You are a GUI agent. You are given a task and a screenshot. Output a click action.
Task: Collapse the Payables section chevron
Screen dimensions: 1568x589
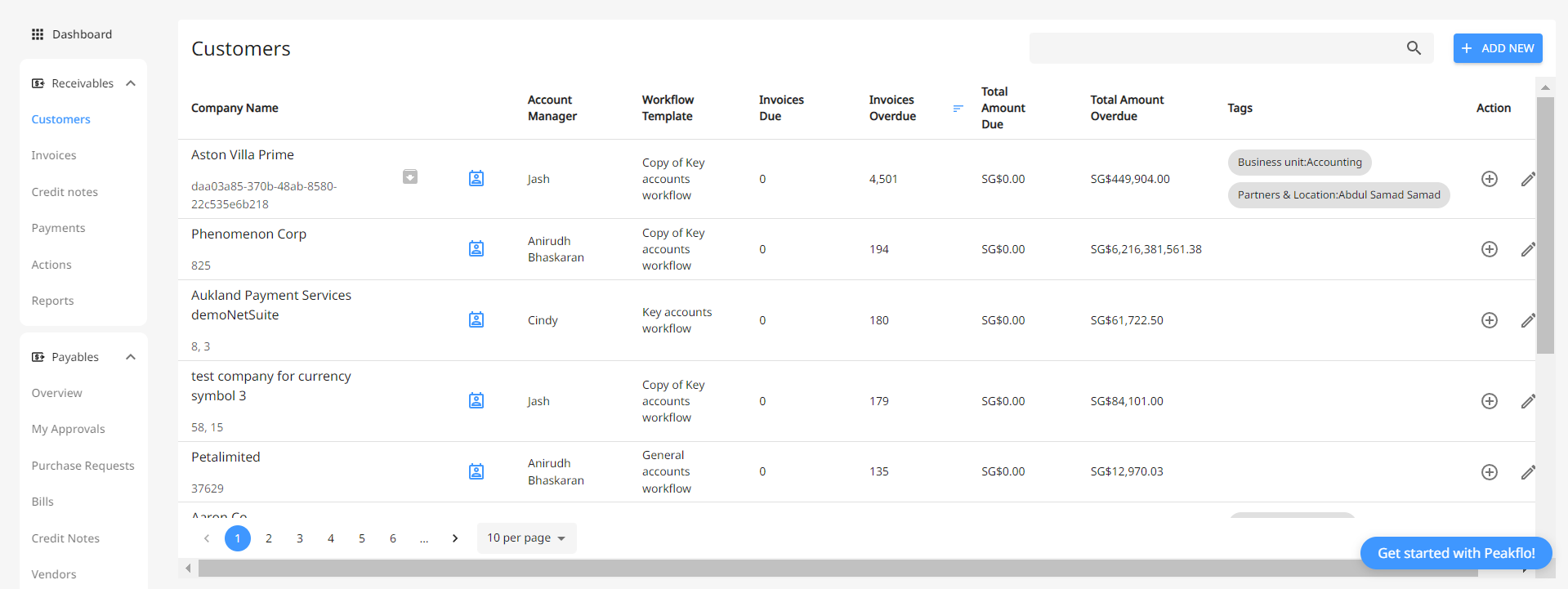[x=131, y=357]
